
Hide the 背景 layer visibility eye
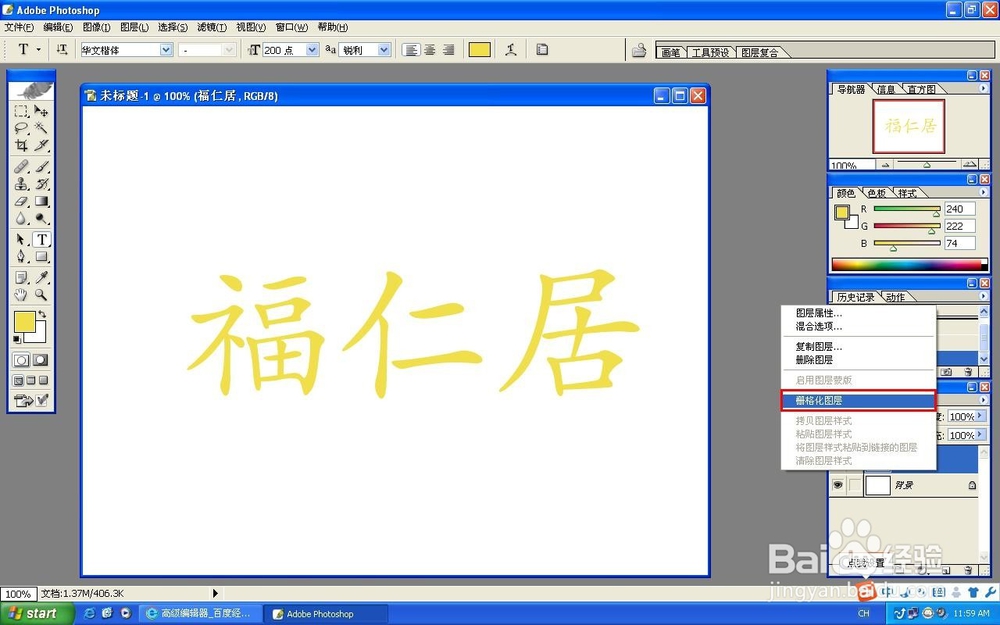tap(838, 483)
